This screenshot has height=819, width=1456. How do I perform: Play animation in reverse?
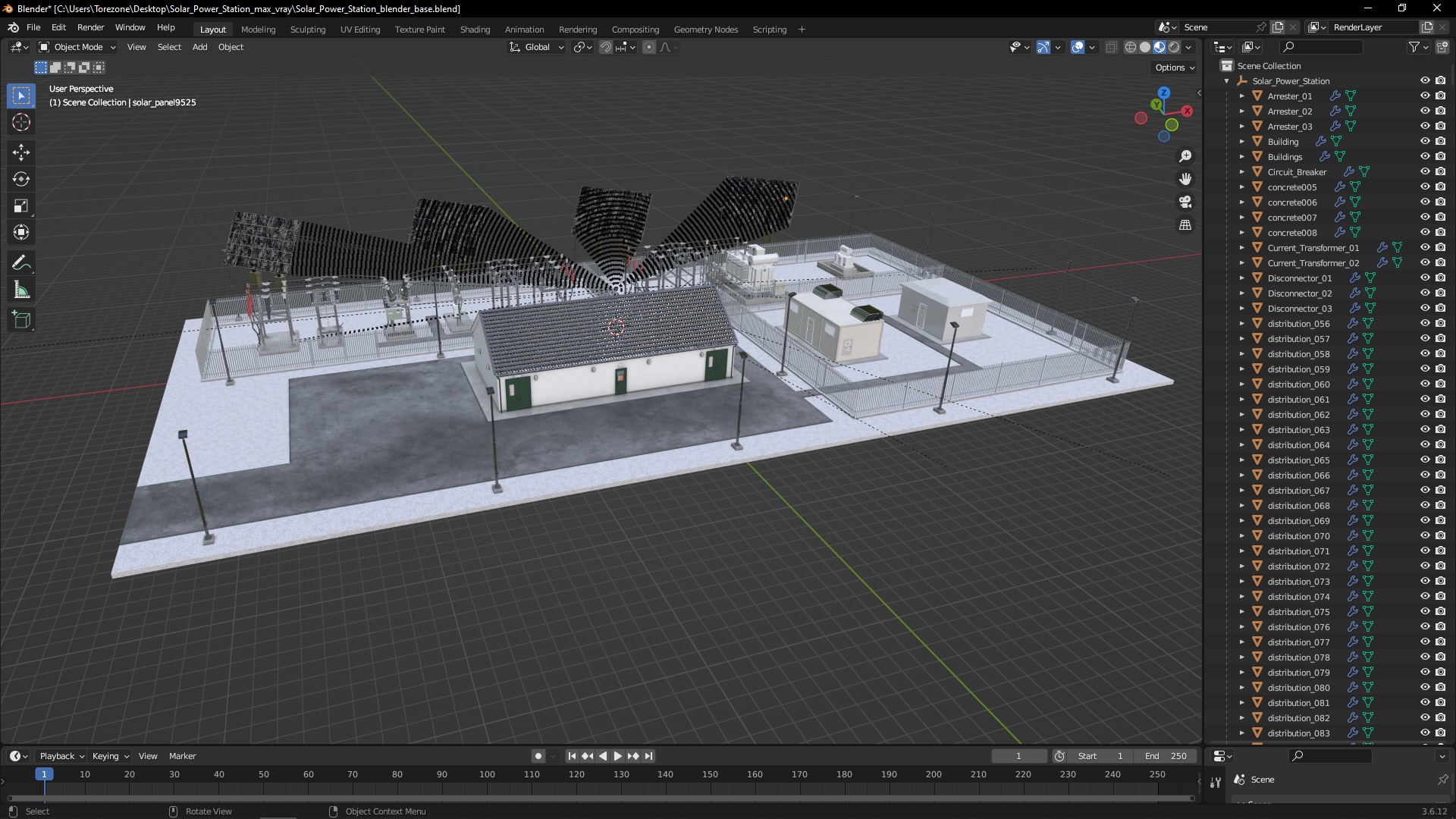point(603,756)
